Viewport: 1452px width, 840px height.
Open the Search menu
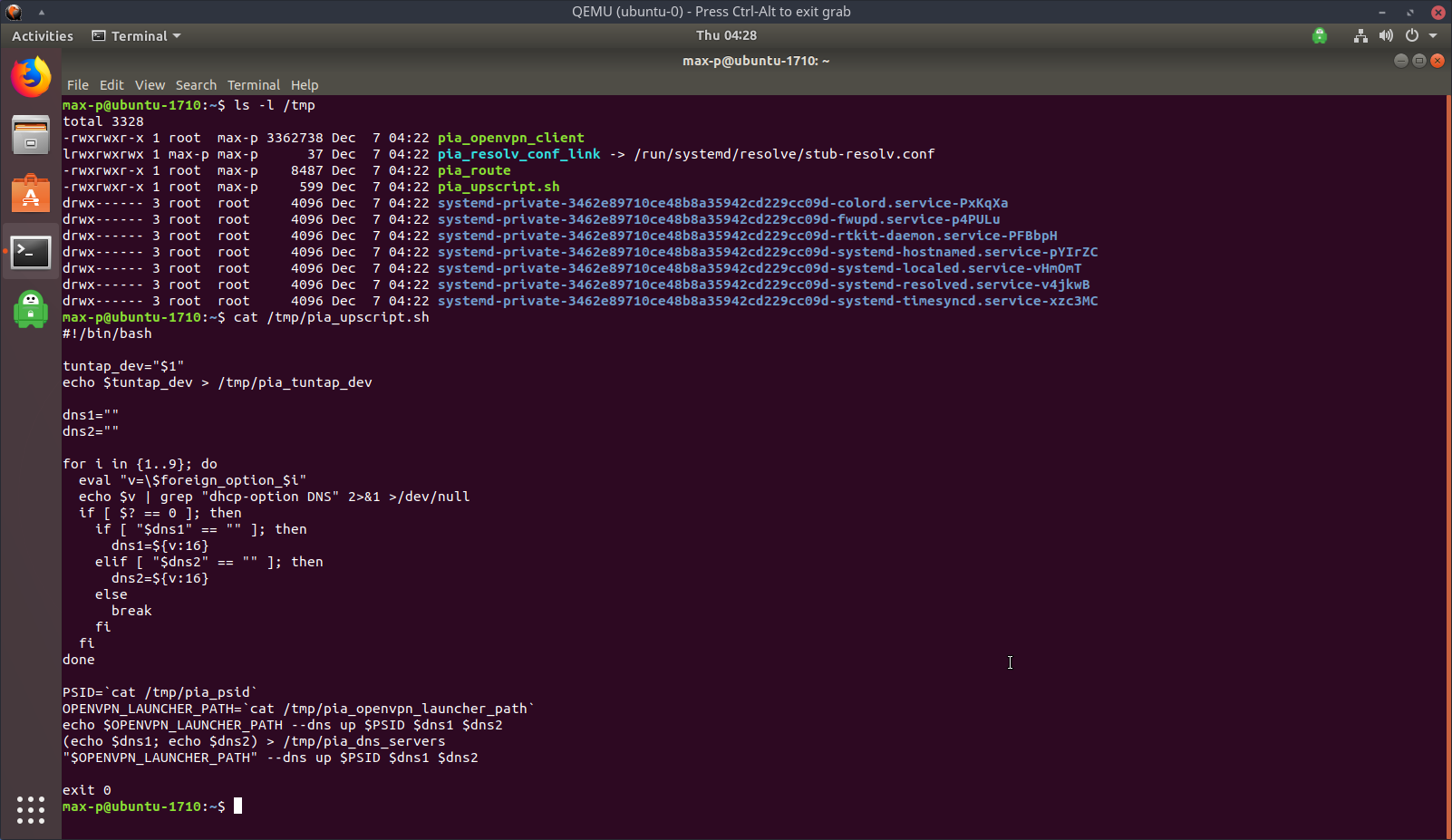click(196, 85)
